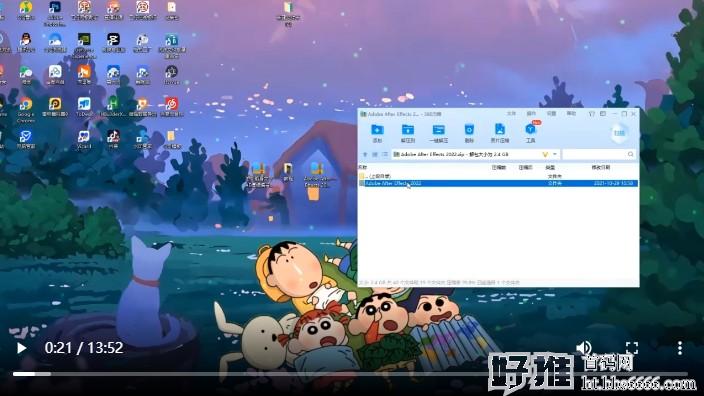Viewport: 704px width, 396px height.
Task: Click the 0:21 / 13:52 time display
Action: [84, 348]
